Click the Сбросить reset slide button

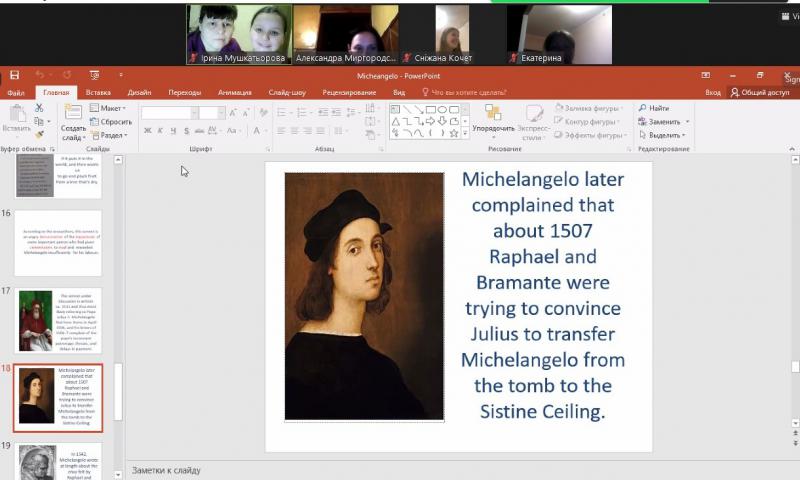(x=111, y=121)
